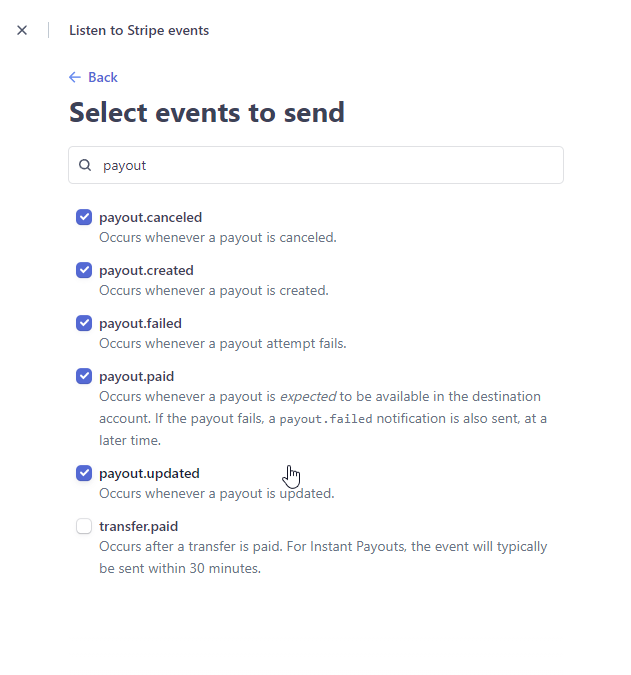This screenshot has width=631, height=675.
Task: Disable the payout.failed event checkbox
Action: click(84, 323)
